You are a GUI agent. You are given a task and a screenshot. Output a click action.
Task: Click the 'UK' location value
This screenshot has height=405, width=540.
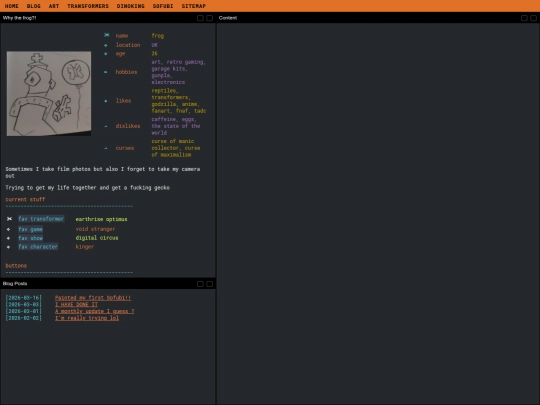click(x=155, y=45)
